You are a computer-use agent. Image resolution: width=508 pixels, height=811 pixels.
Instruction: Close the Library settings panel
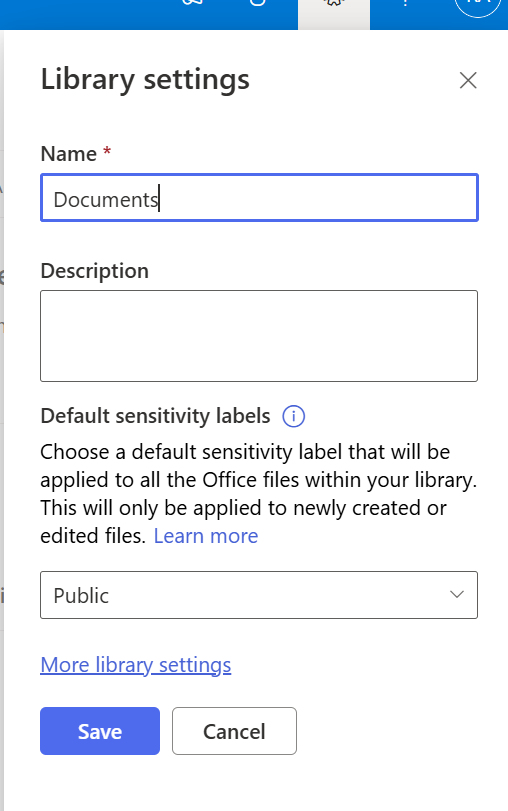(468, 80)
